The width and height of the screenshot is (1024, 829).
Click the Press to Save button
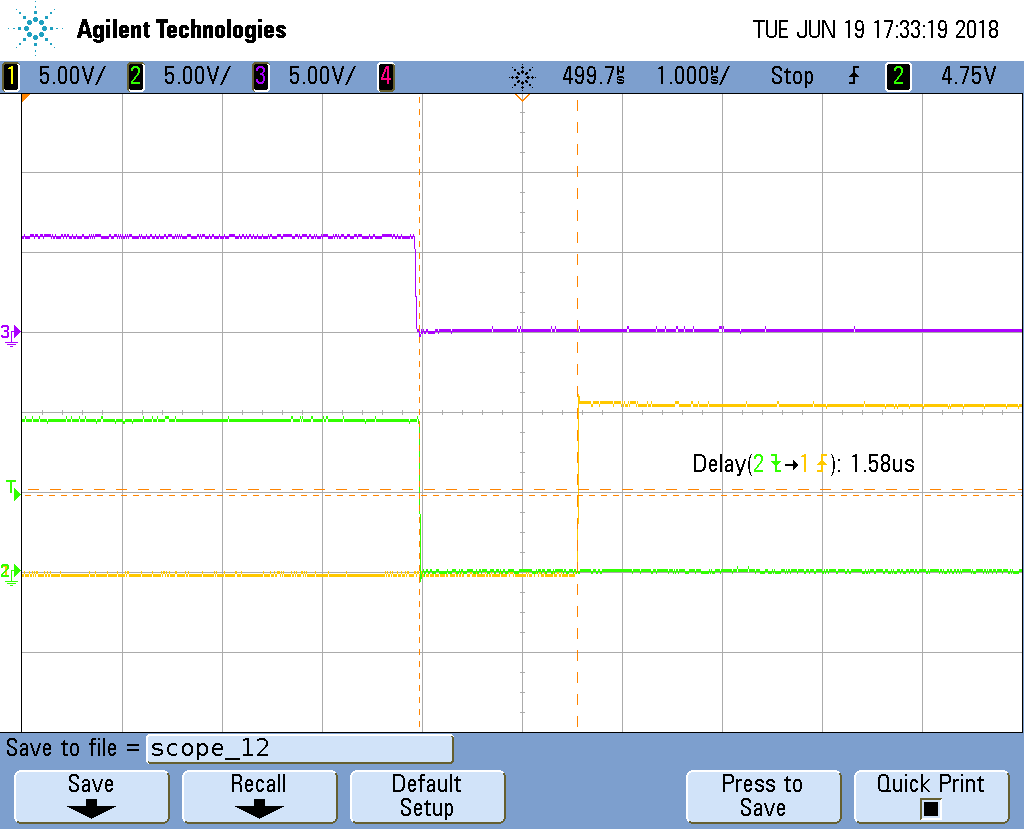tap(763, 796)
